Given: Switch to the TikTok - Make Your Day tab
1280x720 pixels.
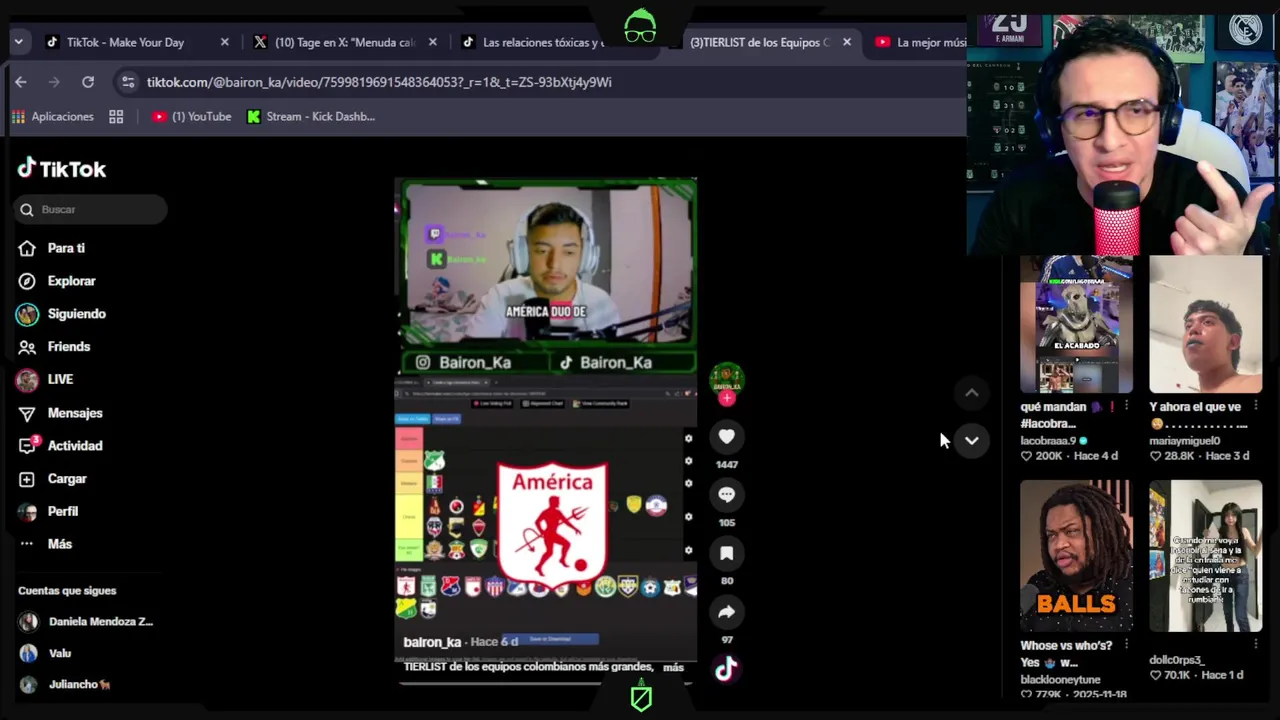Looking at the screenshot, I should click(x=125, y=42).
